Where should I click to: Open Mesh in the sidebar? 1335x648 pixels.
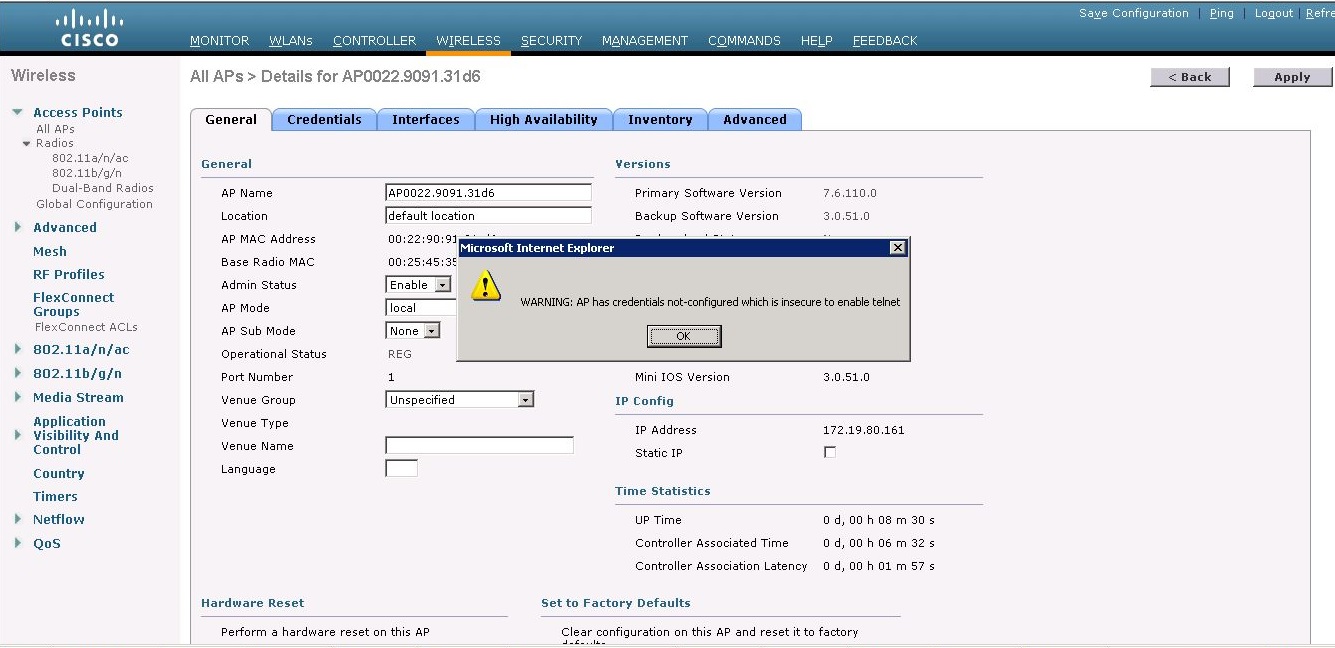[x=50, y=251]
